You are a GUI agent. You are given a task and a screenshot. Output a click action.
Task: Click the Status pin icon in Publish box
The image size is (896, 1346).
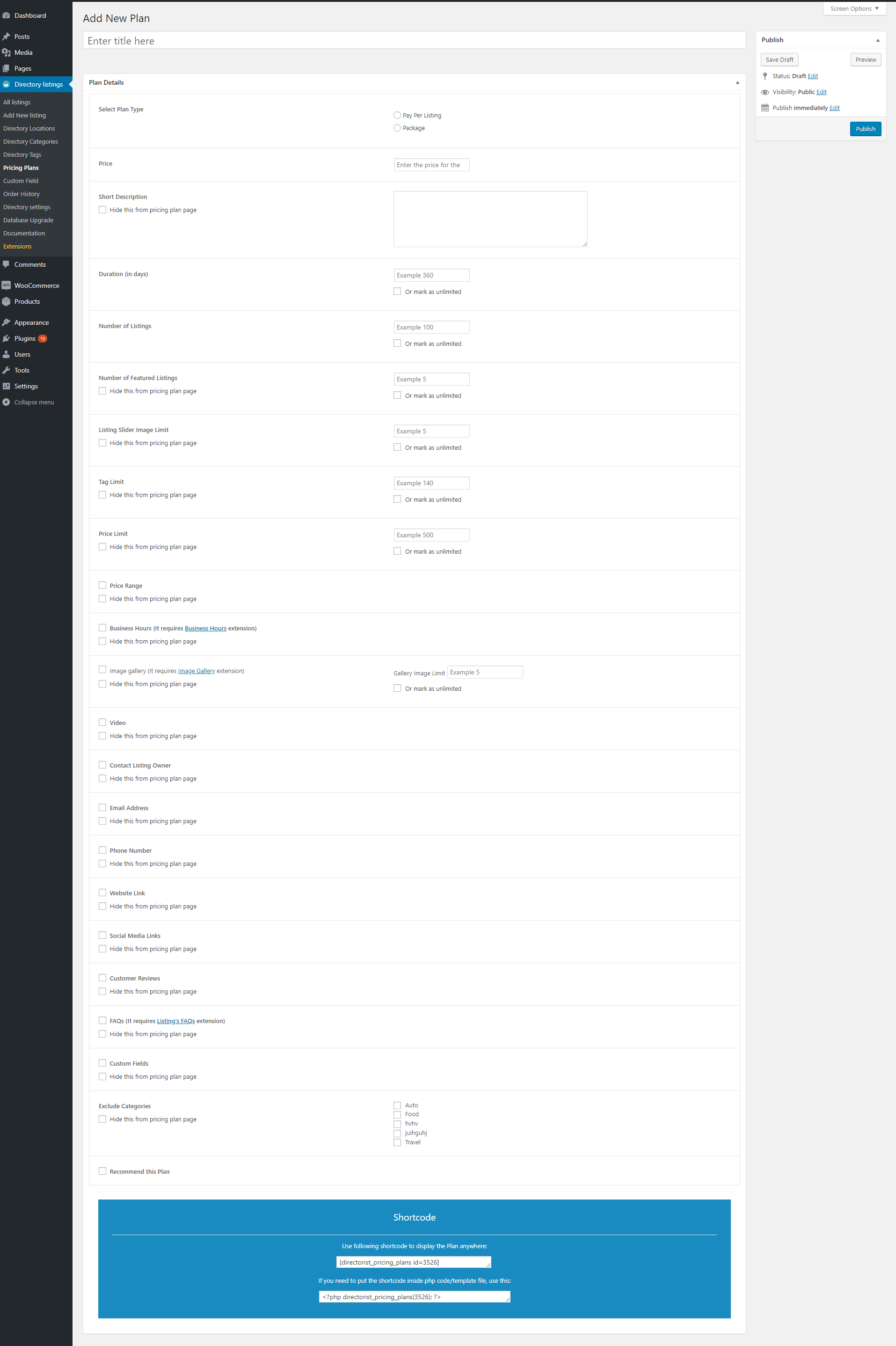(765, 76)
